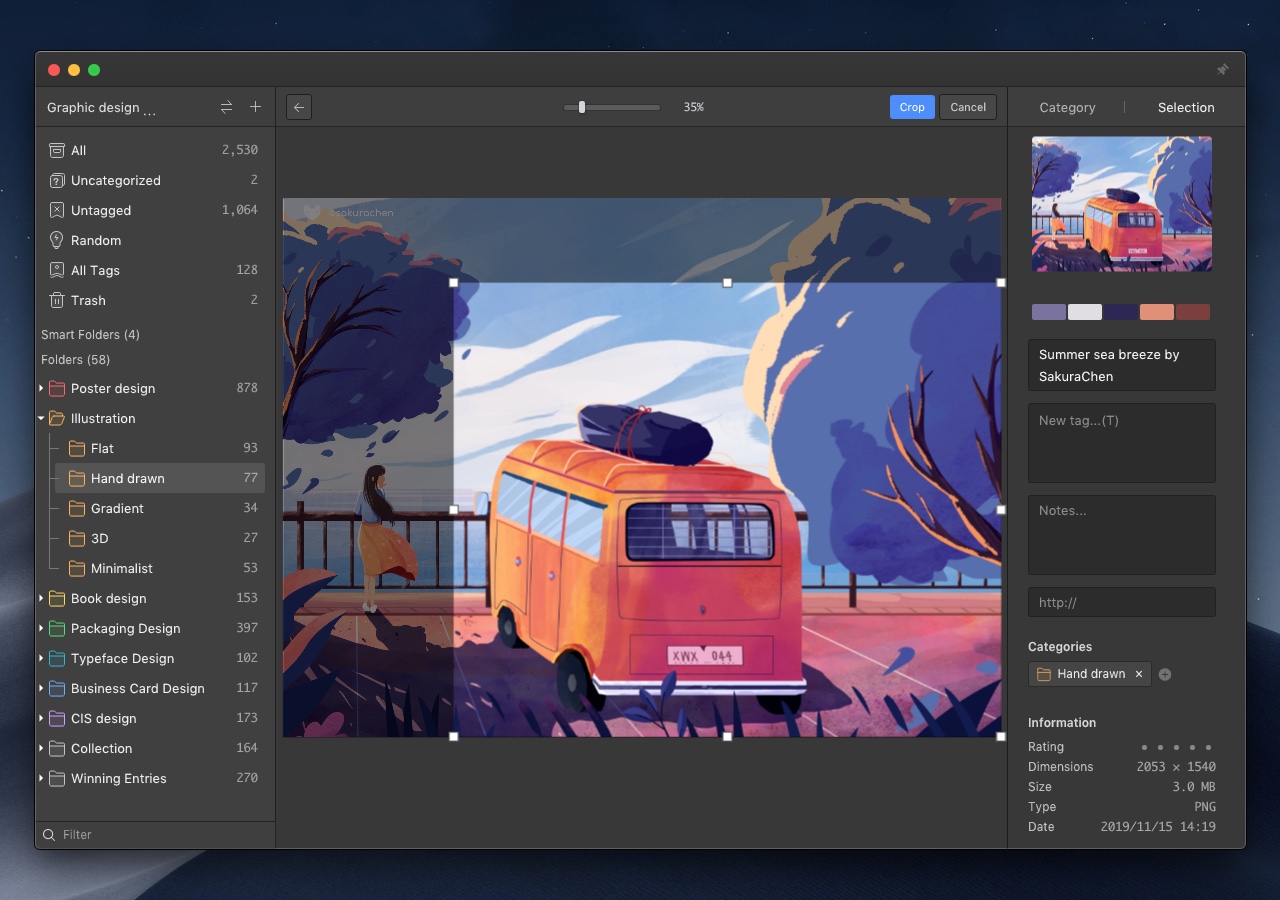
Task: Select the Collection folder
Action: point(155,748)
